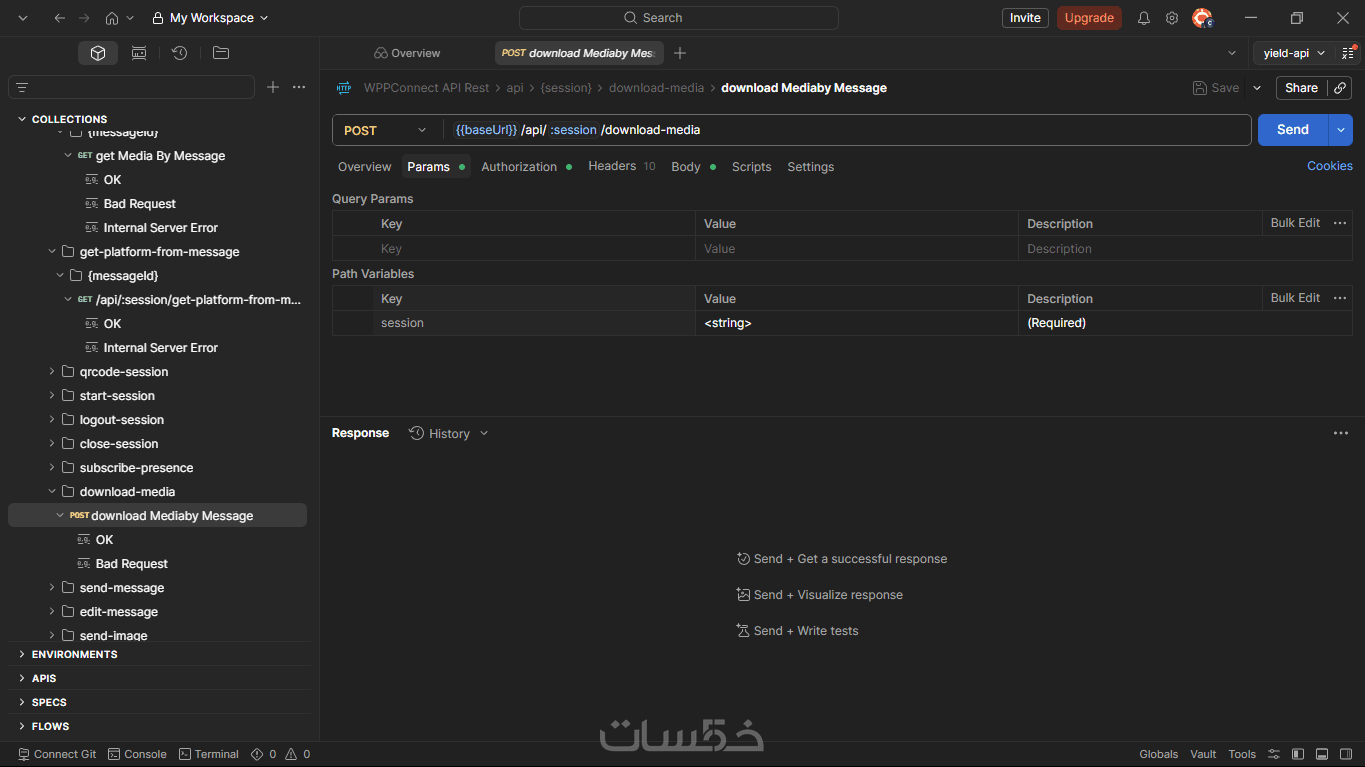Click Send + Get a successful response

click(841, 559)
